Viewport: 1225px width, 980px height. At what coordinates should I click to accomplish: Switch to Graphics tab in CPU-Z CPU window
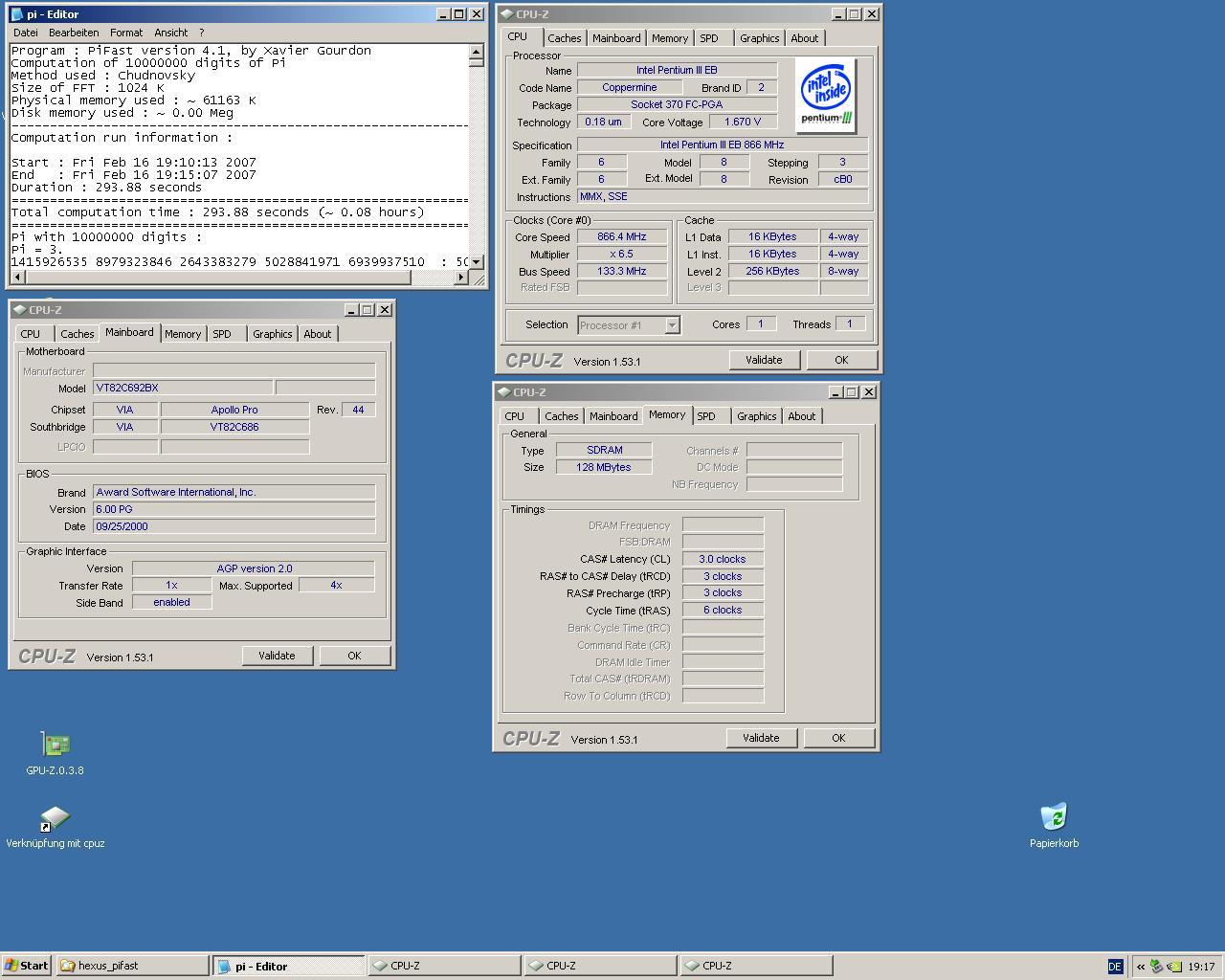[x=759, y=38]
